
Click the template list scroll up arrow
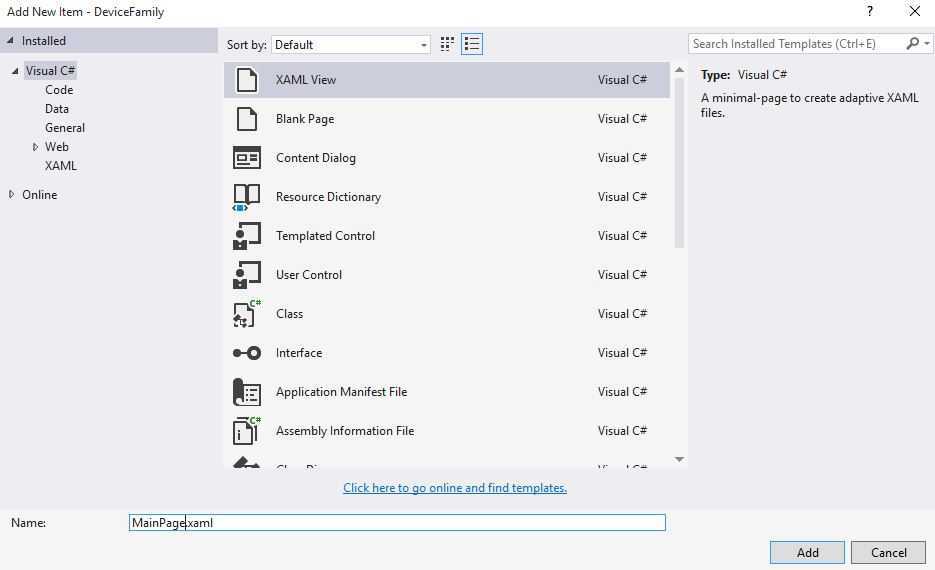pyautogui.click(x=679, y=70)
